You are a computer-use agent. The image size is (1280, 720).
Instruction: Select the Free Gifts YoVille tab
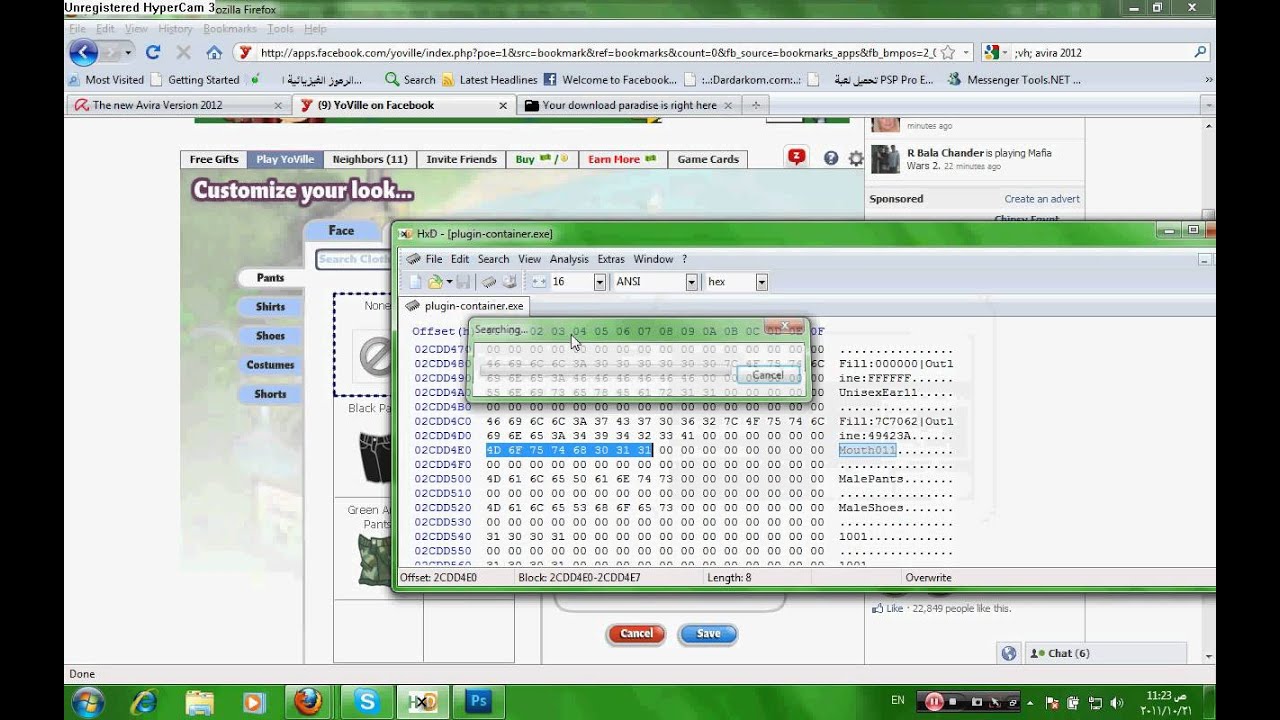214,159
